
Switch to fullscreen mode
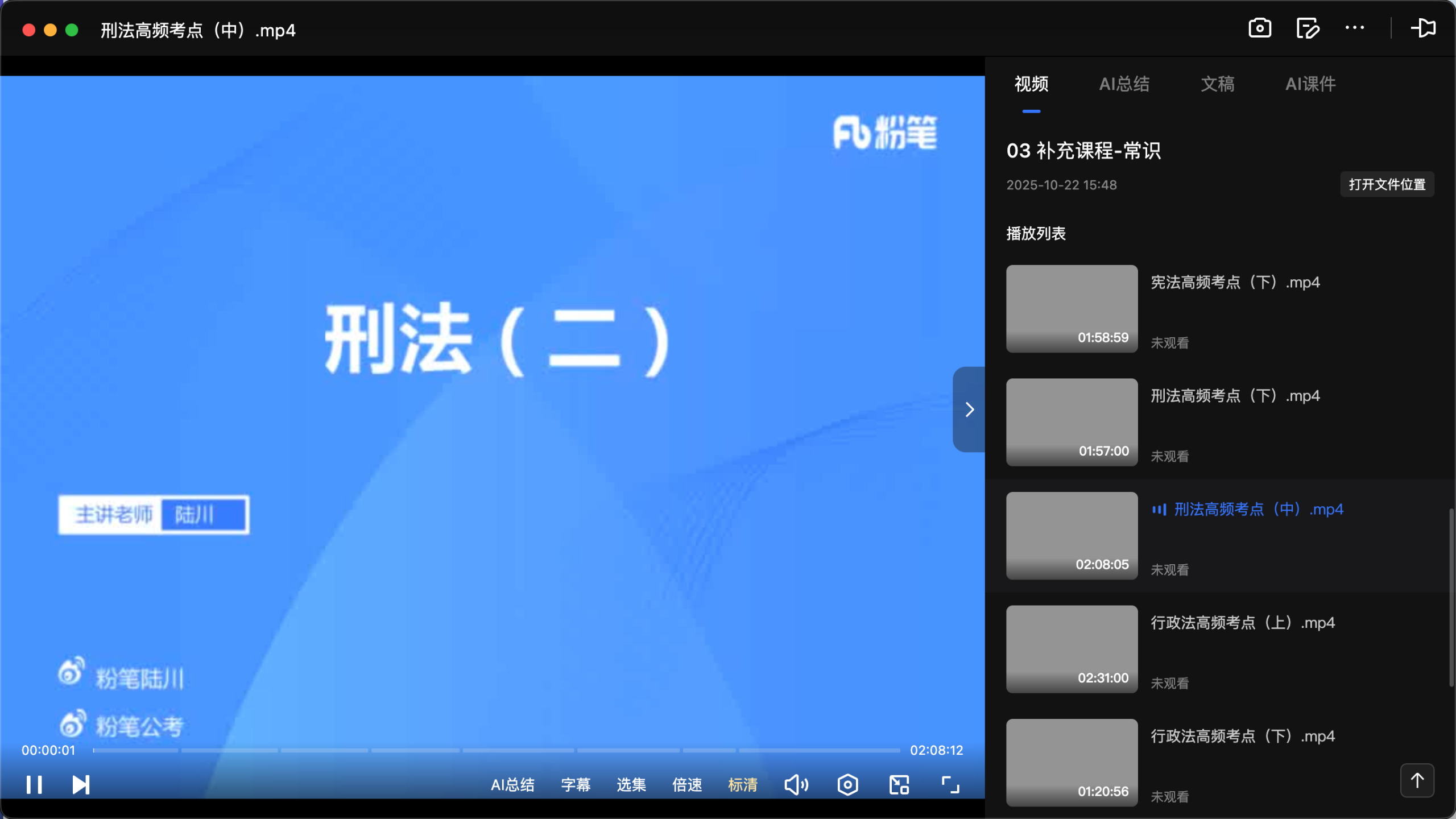[x=950, y=784]
